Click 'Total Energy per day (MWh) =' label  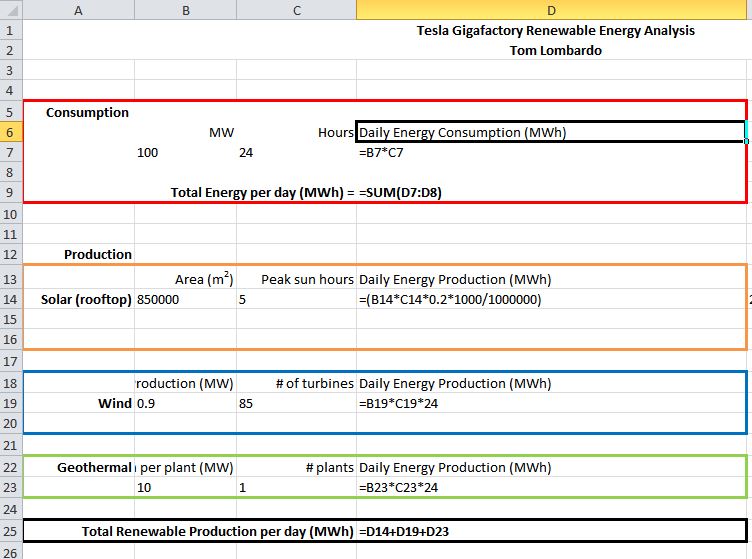click(x=262, y=192)
